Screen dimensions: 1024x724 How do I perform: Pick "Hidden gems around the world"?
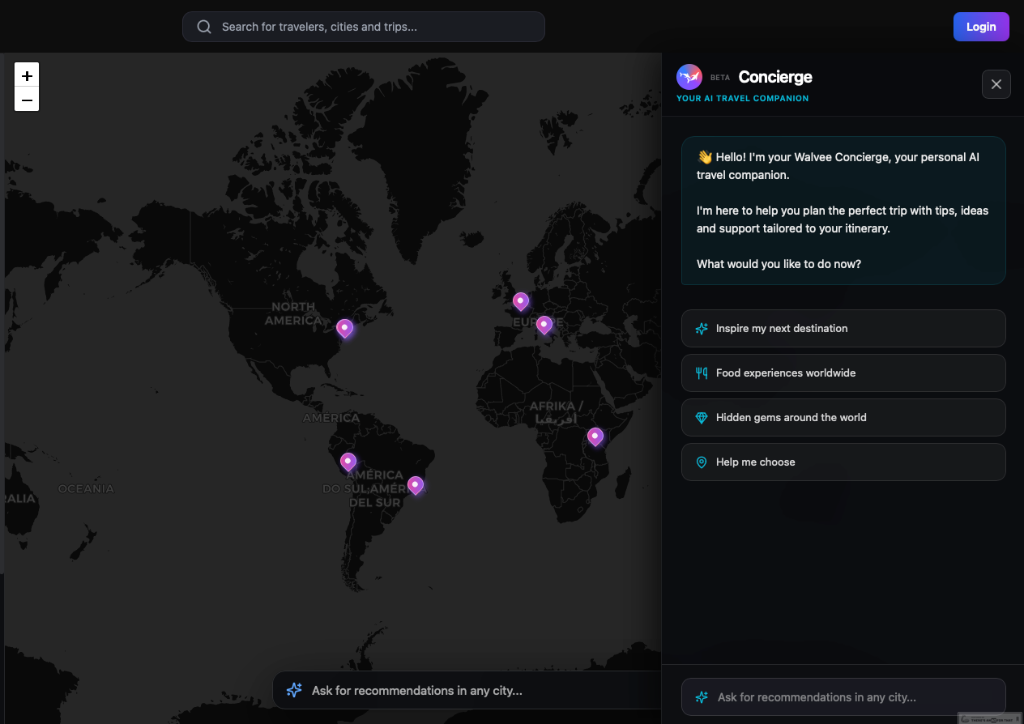tap(843, 417)
